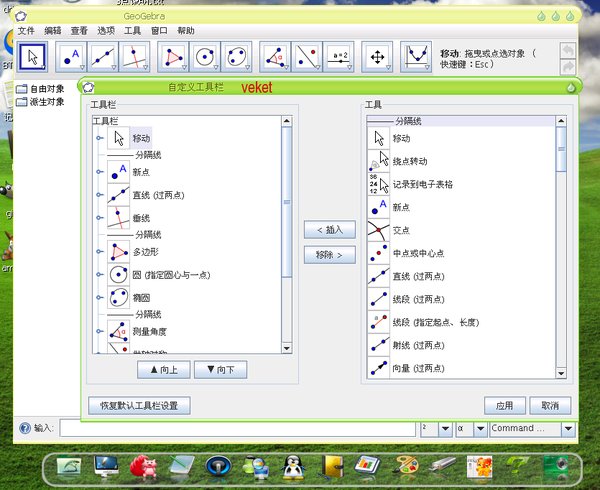Select the Angle measure toolbar tool
The image size is (600, 490).
click(275, 57)
